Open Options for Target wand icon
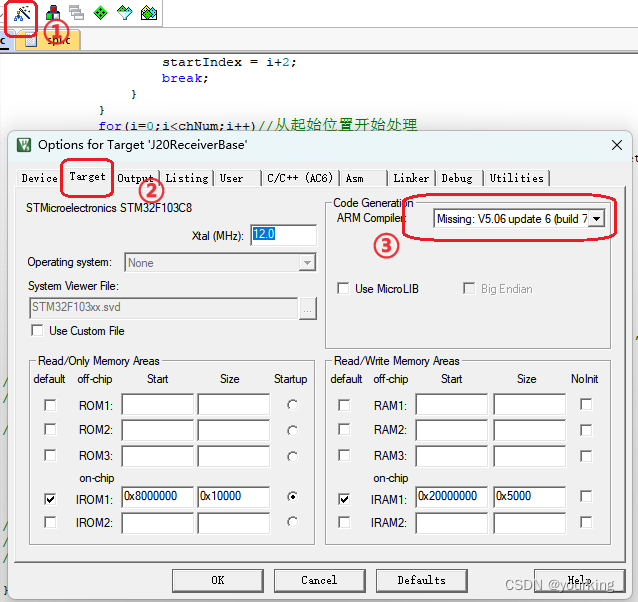This screenshot has height=602, width=638. (x=22, y=13)
